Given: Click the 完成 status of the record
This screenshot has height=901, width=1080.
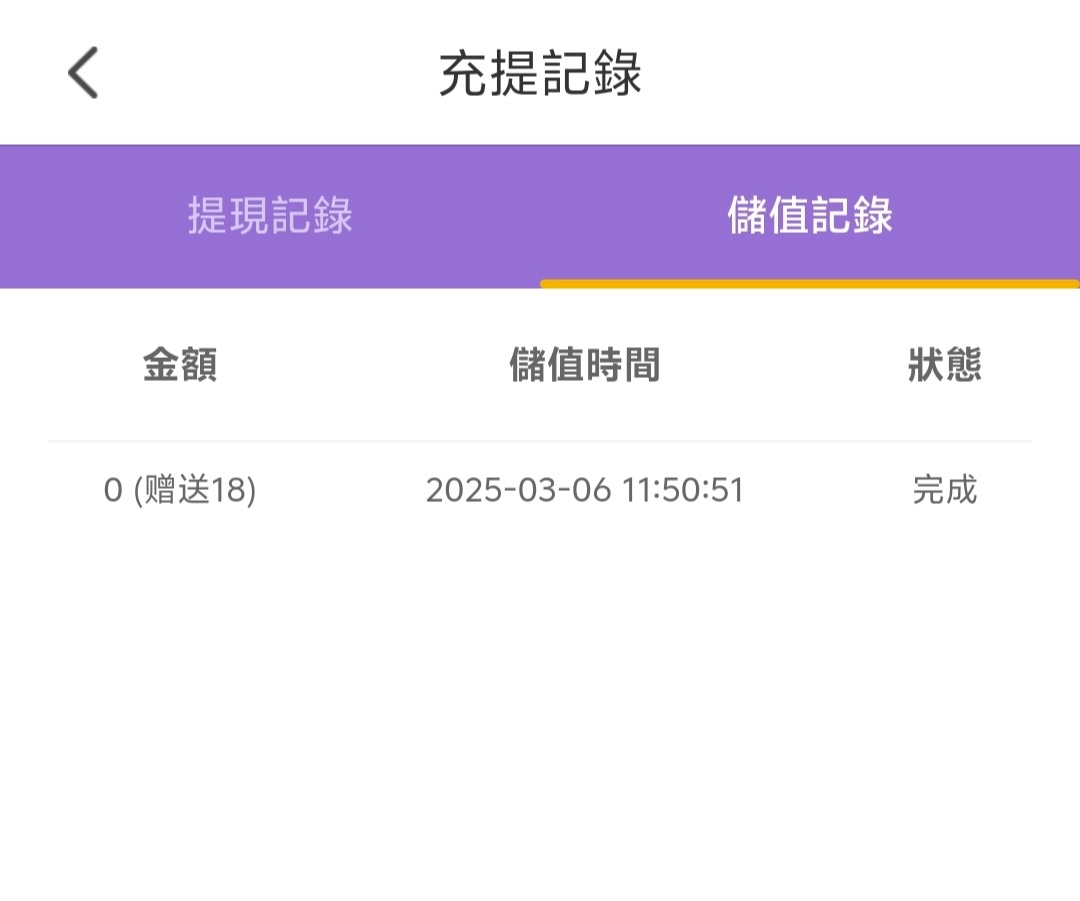Looking at the screenshot, I should 944,491.
